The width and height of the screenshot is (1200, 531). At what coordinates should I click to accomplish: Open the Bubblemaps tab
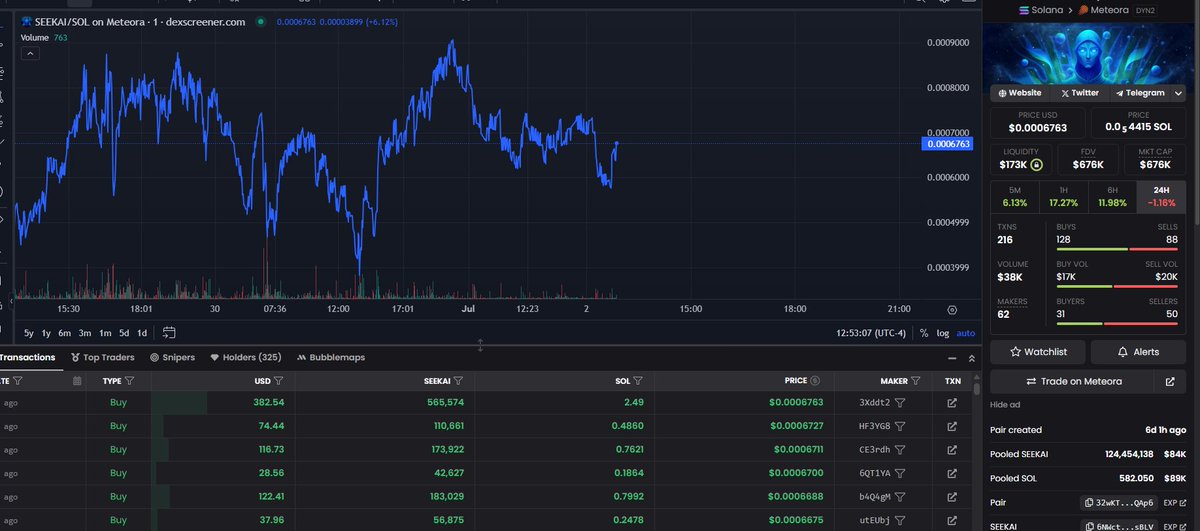(x=330, y=357)
